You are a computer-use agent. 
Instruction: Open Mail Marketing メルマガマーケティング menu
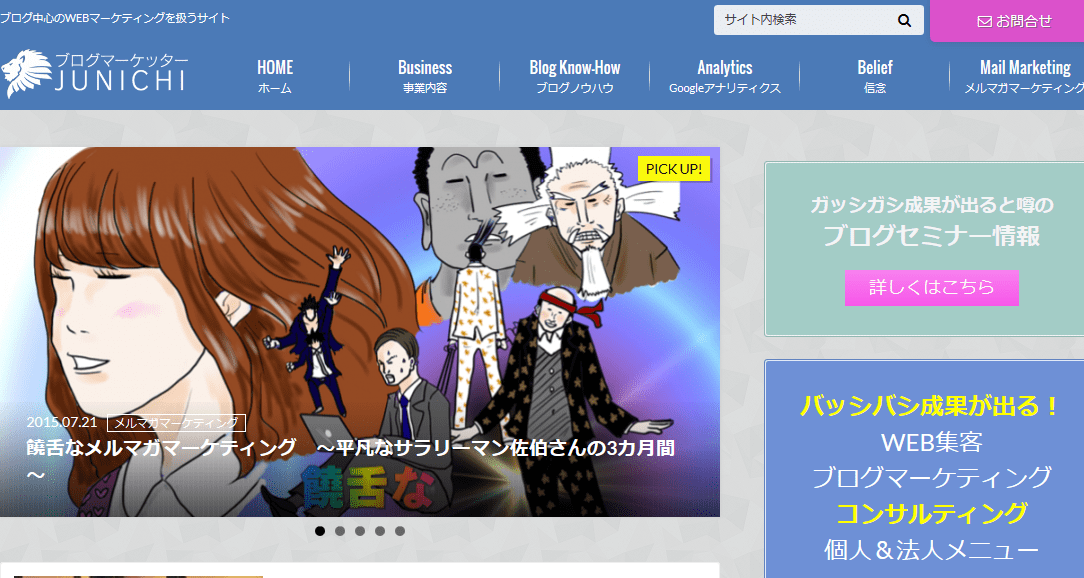point(1025,76)
